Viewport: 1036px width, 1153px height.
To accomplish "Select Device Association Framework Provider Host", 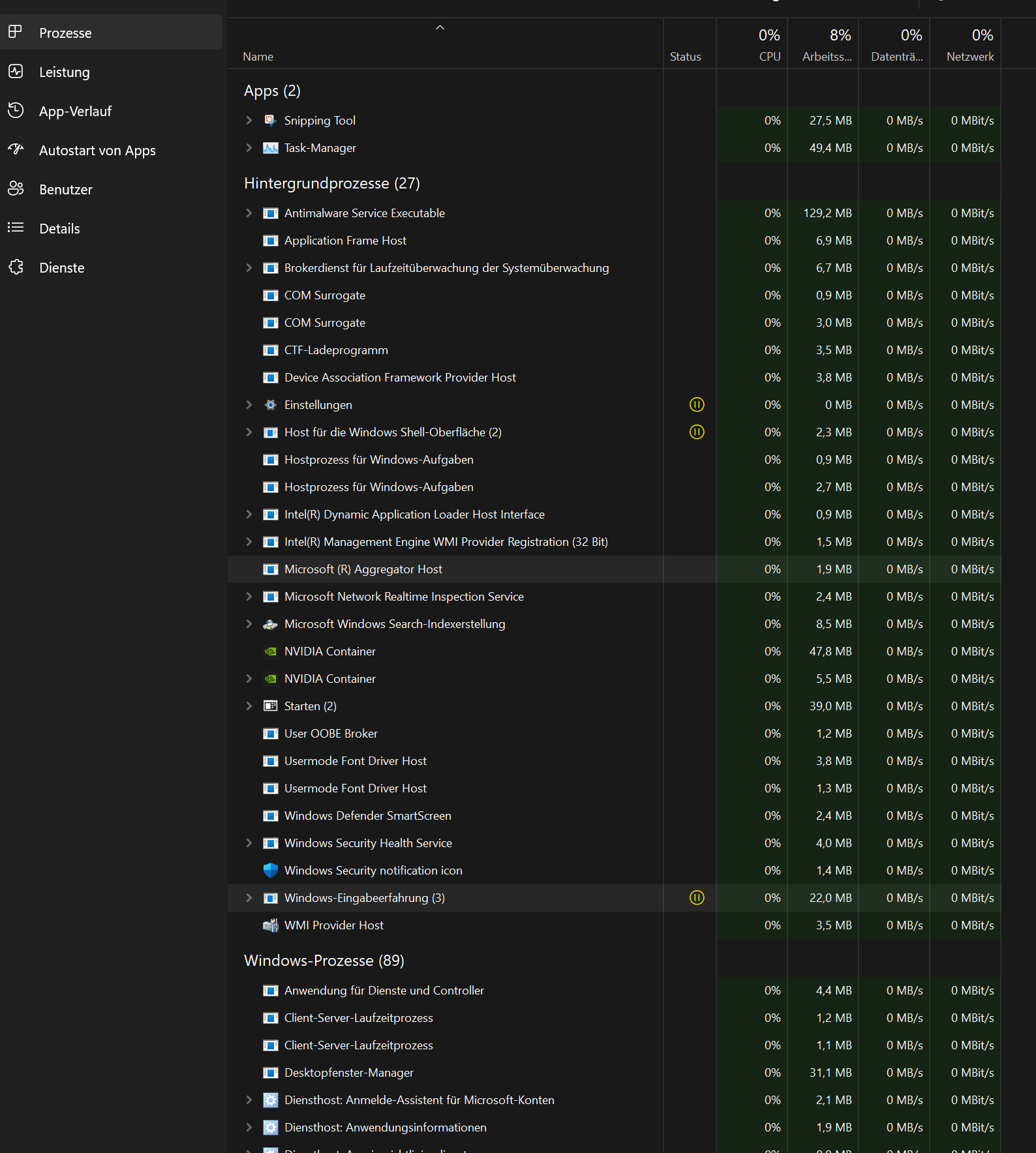I will (614, 378).
